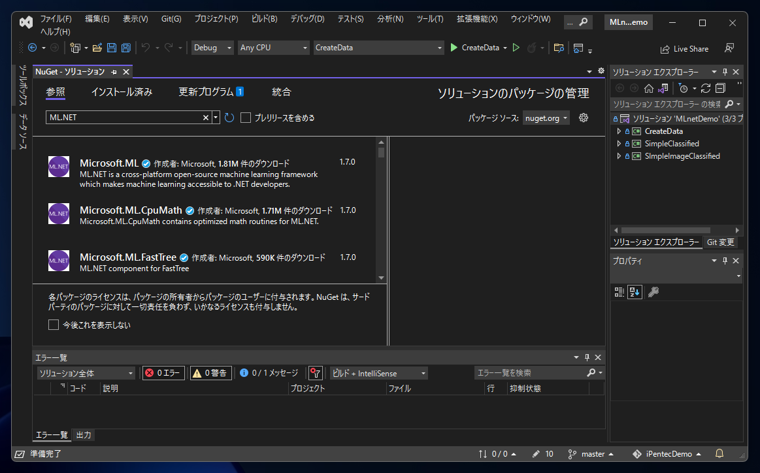Screen dimensions: 760x473
Task: Toggle the 0 警告 filter button
Action: point(211,373)
